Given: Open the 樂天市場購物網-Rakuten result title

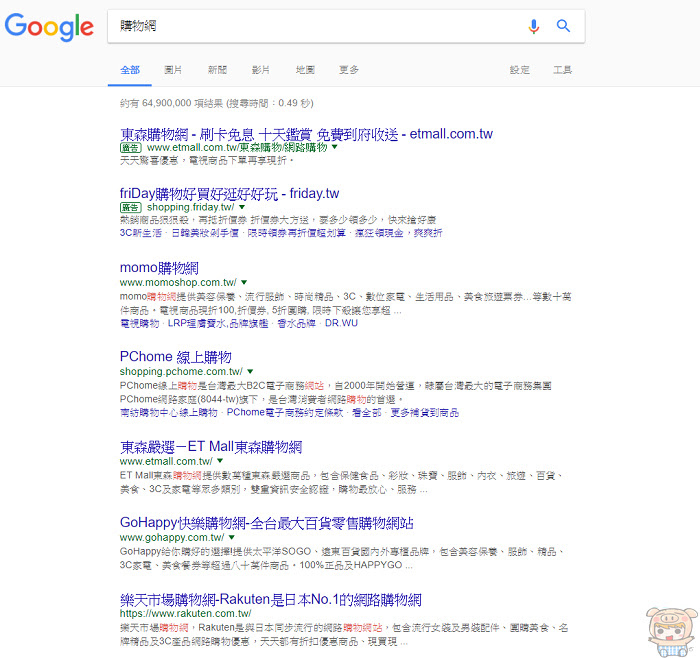Looking at the screenshot, I should coord(271,600).
